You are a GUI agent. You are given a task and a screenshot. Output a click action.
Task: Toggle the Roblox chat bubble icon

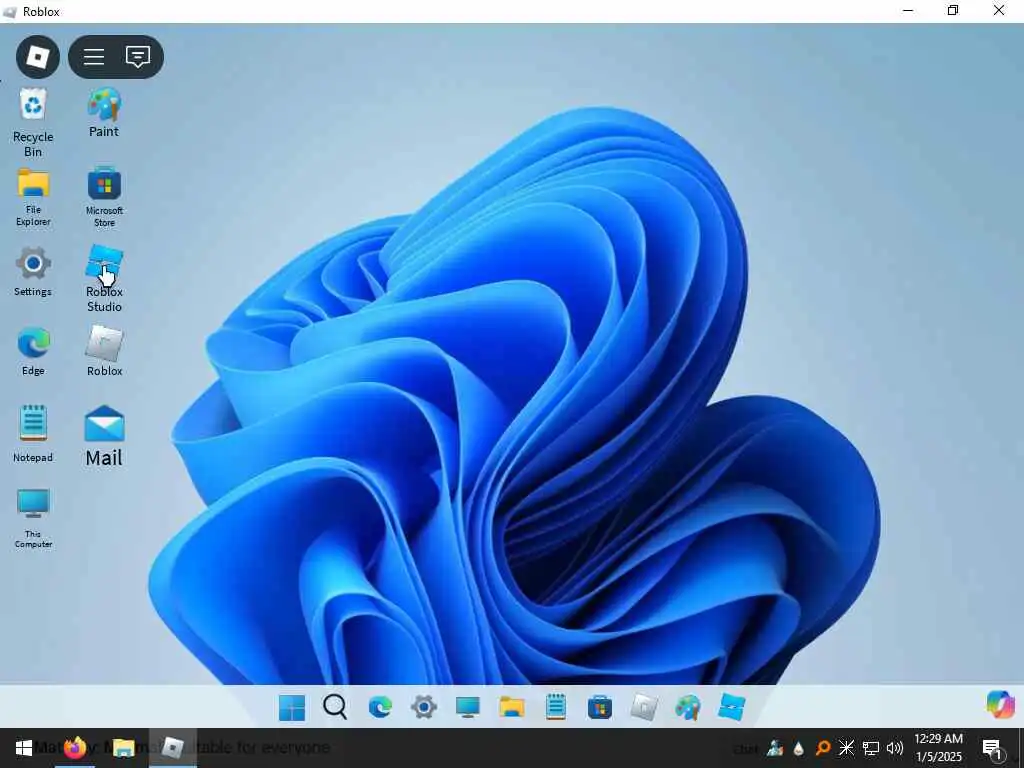click(138, 57)
